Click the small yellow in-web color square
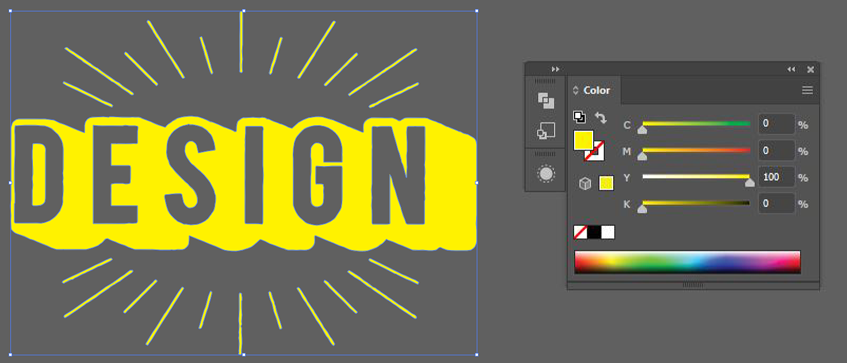 [x=606, y=184]
